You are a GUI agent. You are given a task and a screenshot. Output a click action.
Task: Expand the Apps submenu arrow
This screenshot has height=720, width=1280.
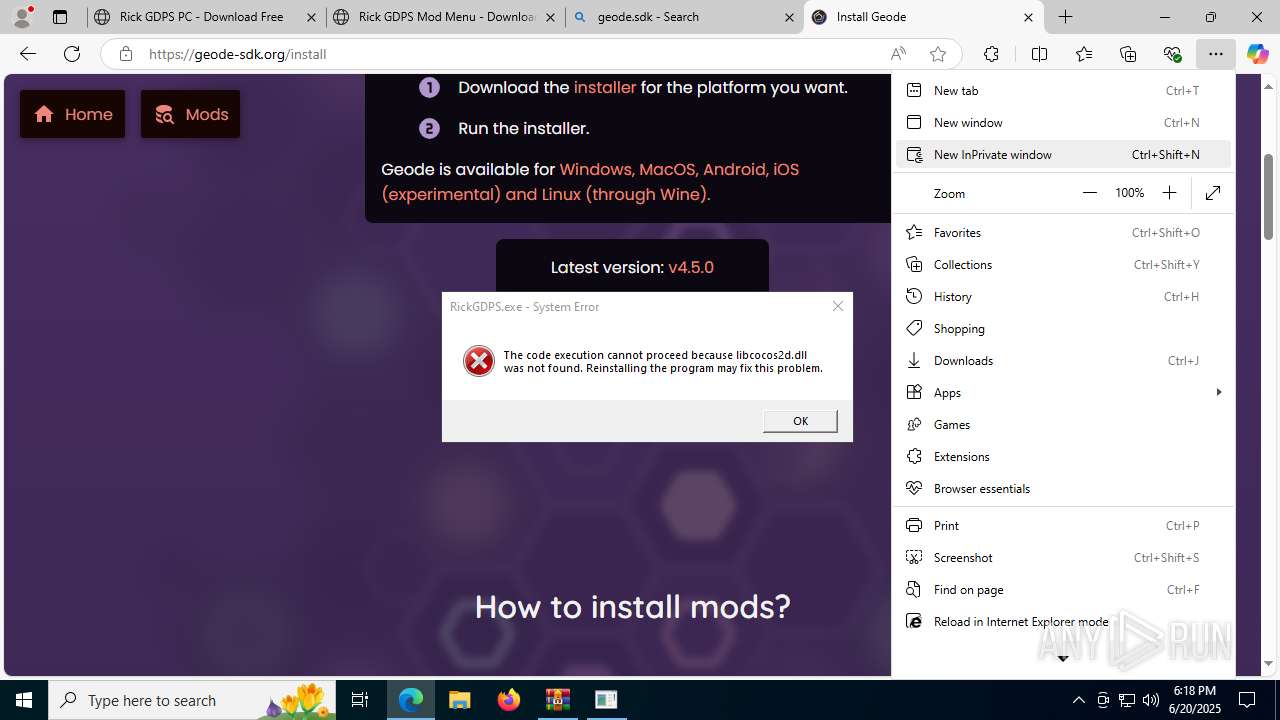(1218, 392)
